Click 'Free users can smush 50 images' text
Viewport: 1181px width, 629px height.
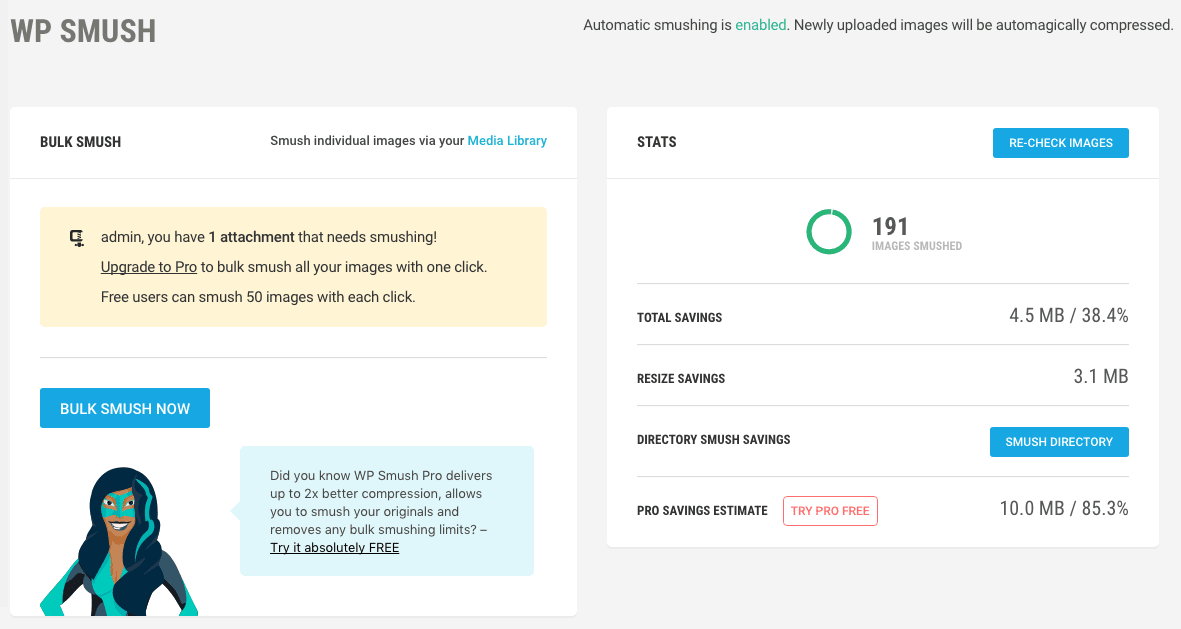pos(258,298)
